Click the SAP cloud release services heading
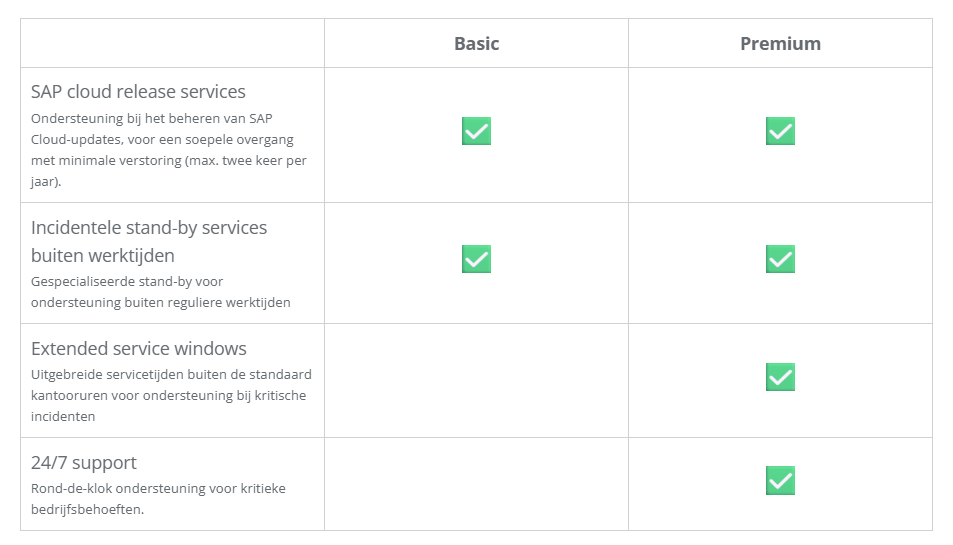Screen dimensions: 953x545 click(138, 92)
